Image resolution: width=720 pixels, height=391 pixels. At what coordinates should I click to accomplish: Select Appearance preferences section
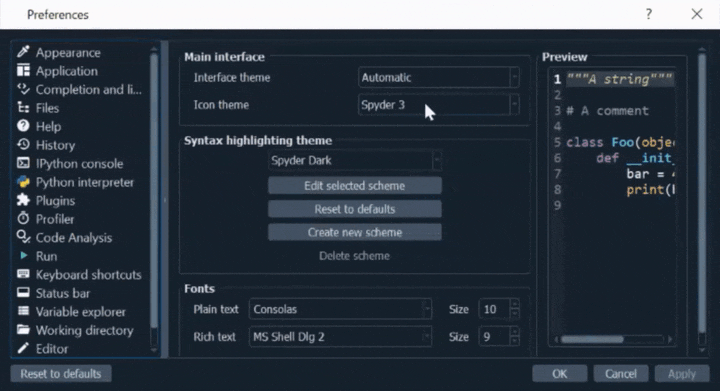[x=68, y=52]
